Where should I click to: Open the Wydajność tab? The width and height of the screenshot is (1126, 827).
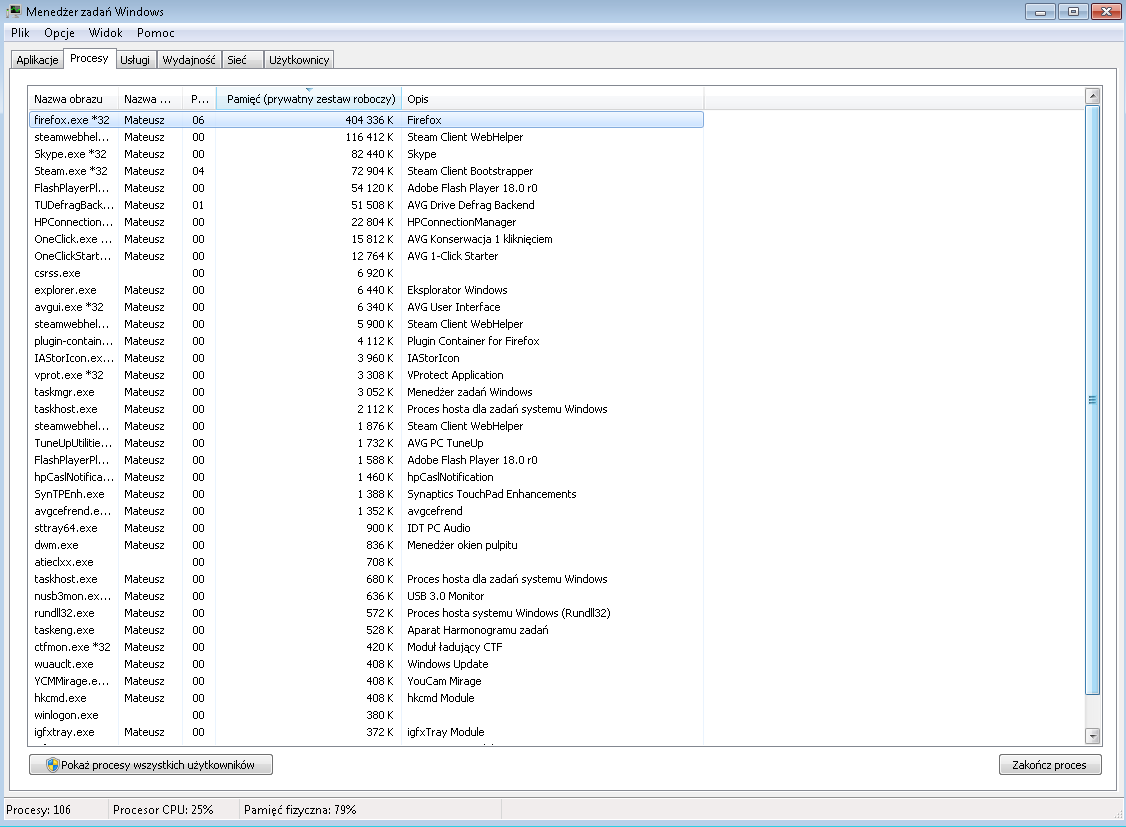(189, 60)
